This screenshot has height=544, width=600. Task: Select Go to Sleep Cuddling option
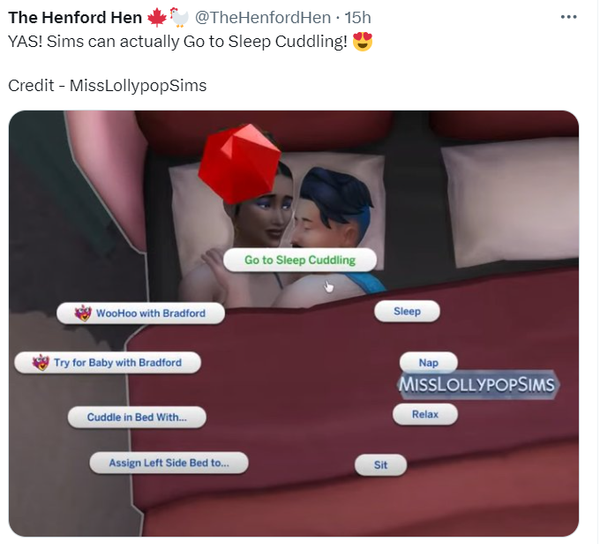300,260
